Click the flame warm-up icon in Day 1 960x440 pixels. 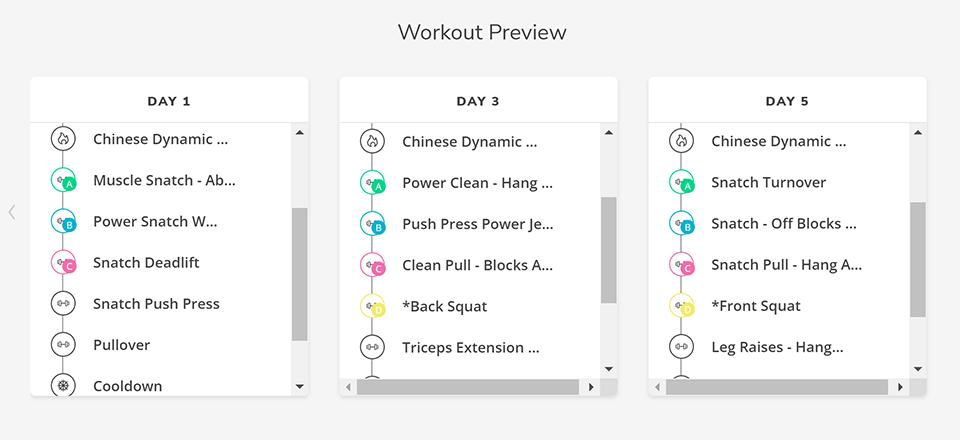click(62, 139)
